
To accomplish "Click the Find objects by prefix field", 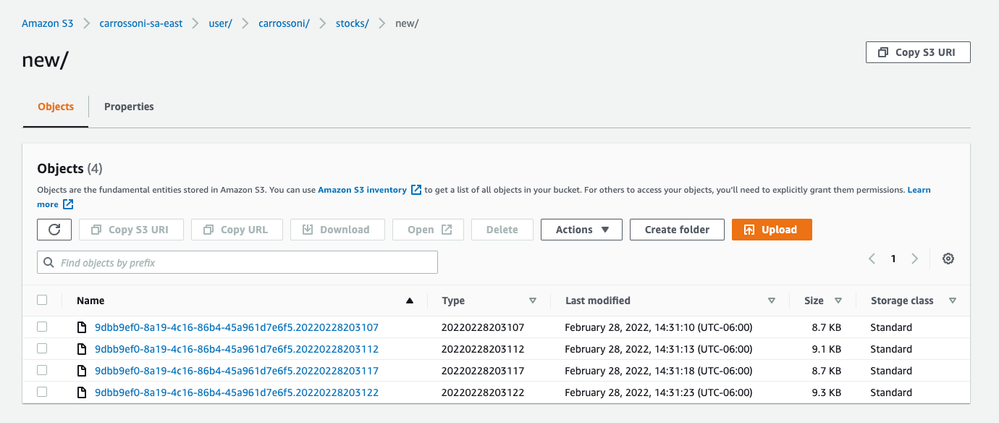I will point(238,262).
